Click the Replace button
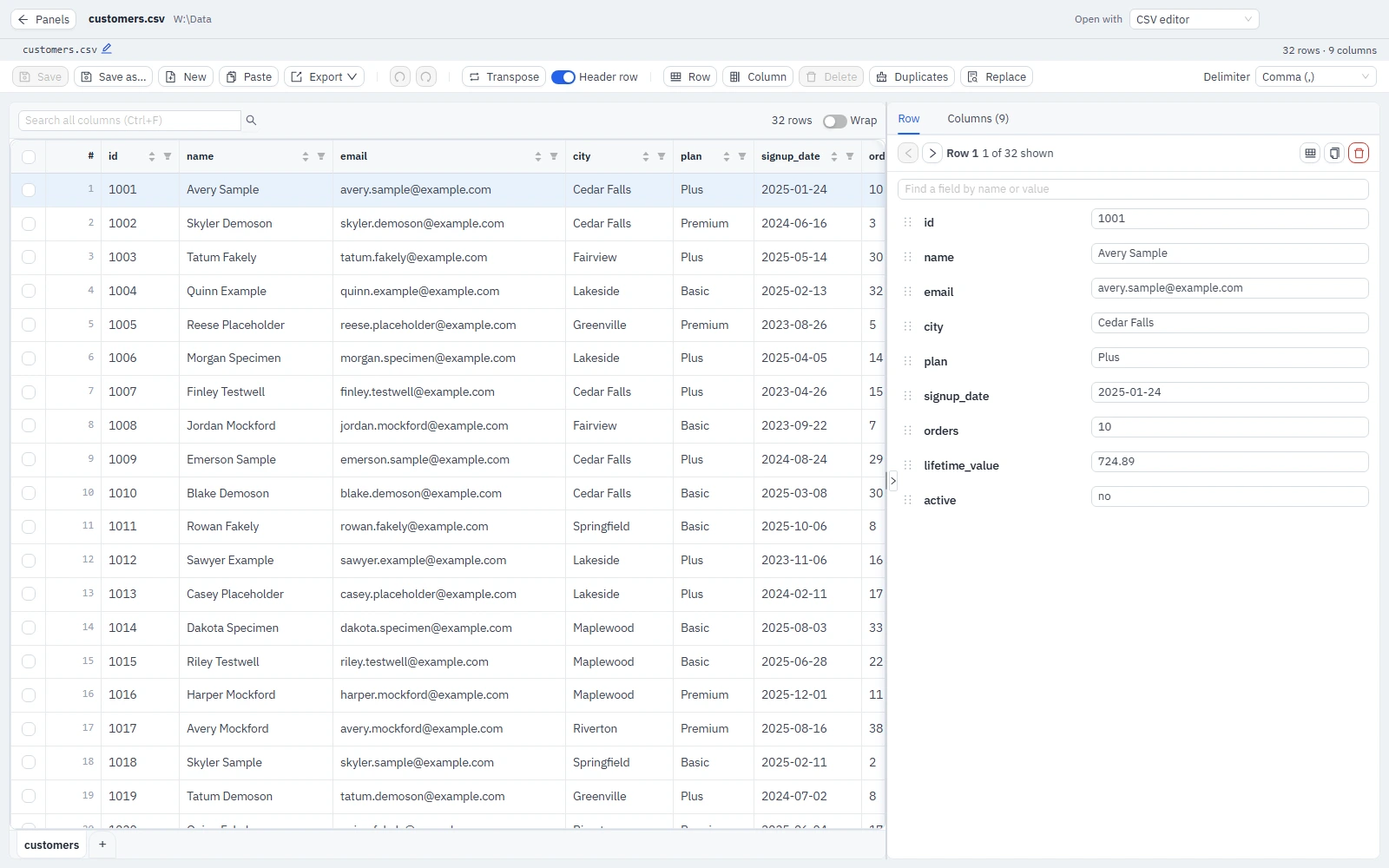Viewport: 1389px width, 868px height. pyautogui.click(x=997, y=76)
